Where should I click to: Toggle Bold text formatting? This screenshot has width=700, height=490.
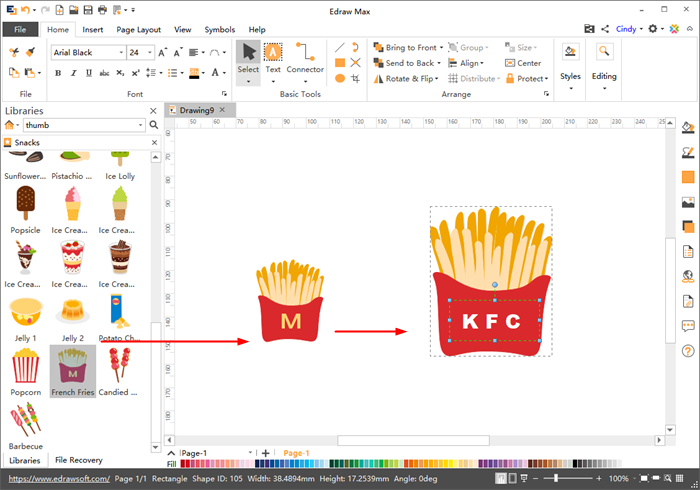[53, 73]
